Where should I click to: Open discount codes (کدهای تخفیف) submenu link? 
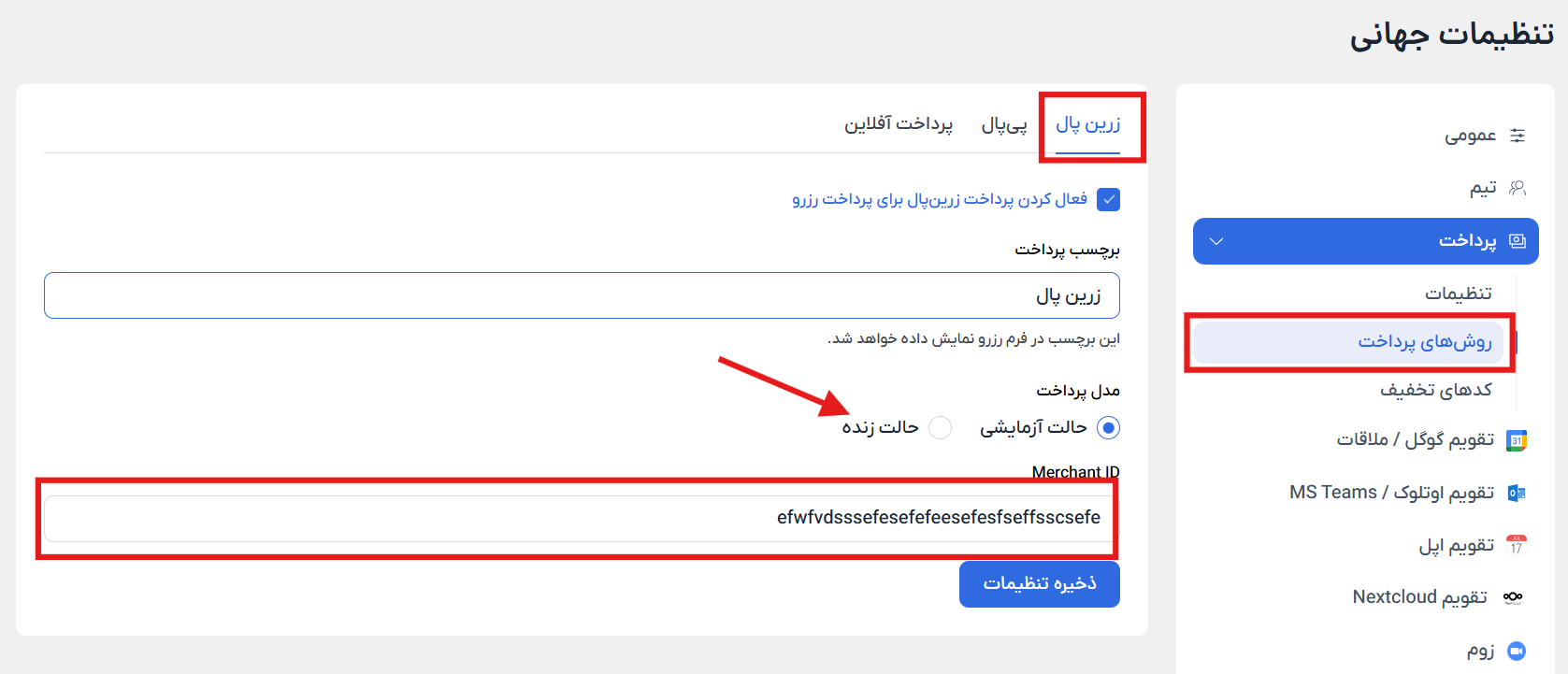[1436, 390]
